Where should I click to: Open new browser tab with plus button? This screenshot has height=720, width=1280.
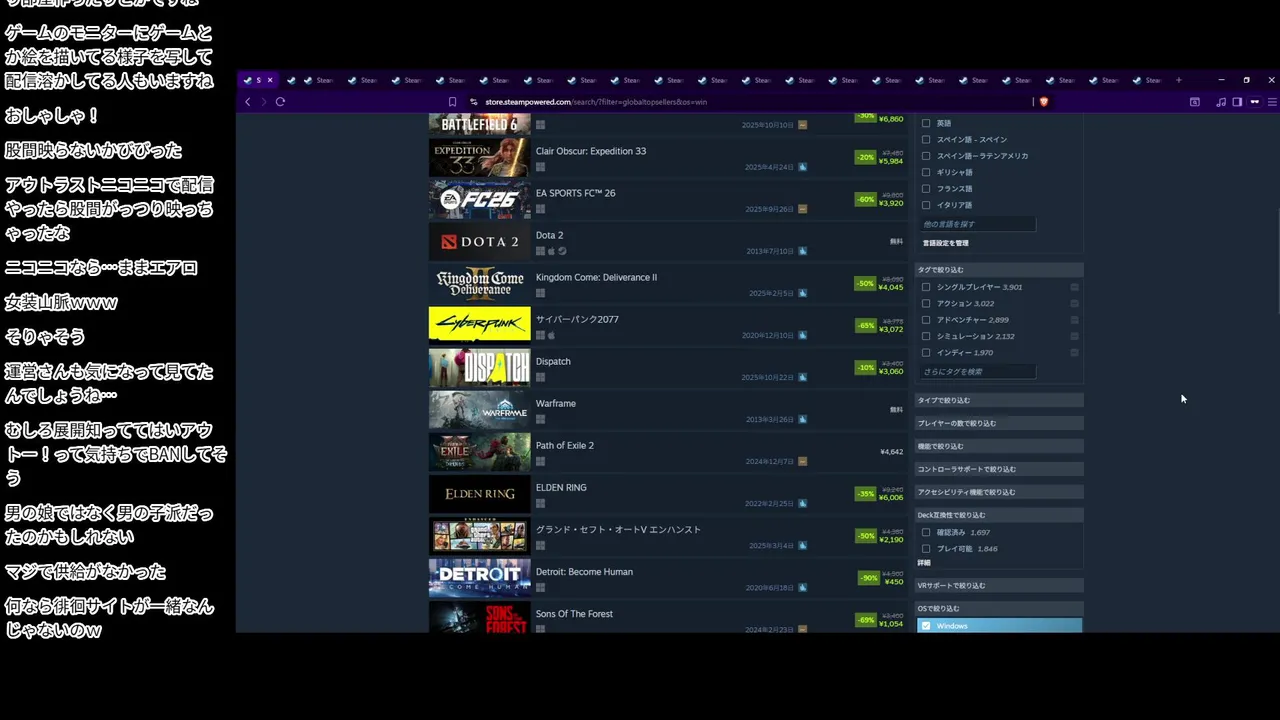click(1178, 80)
